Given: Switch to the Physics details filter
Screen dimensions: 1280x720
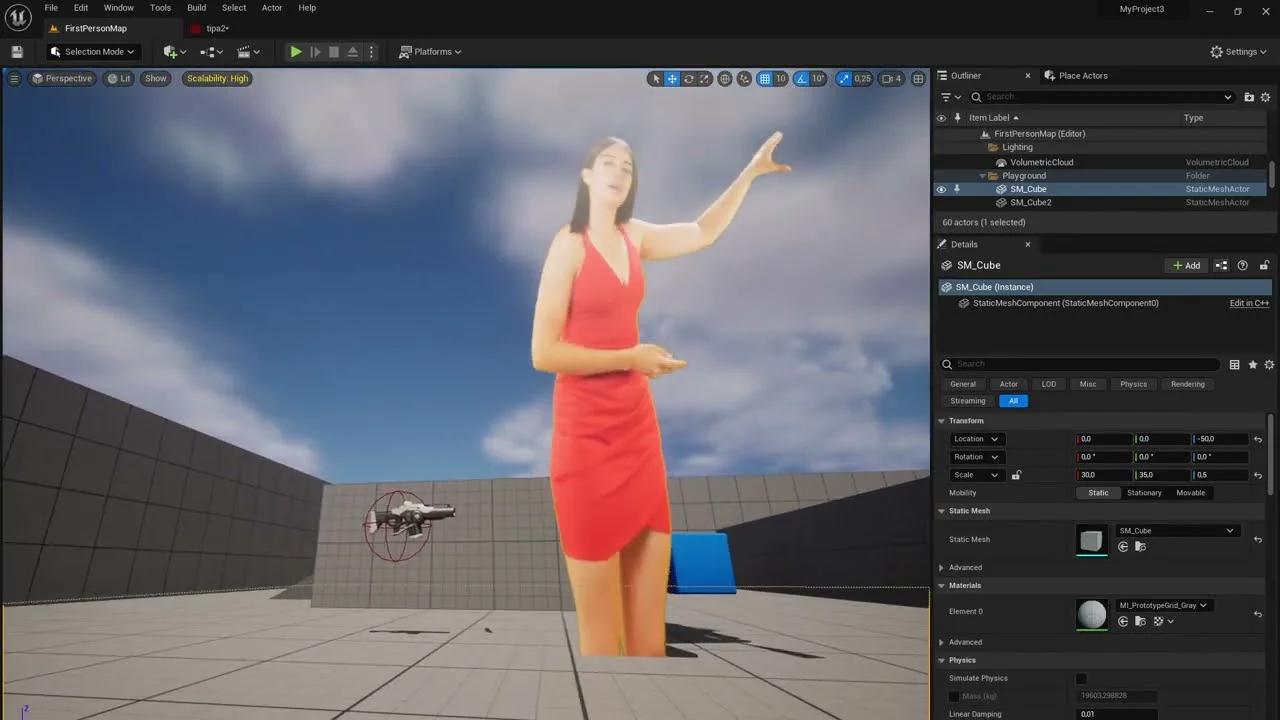Looking at the screenshot, I should coord(1133,384).
